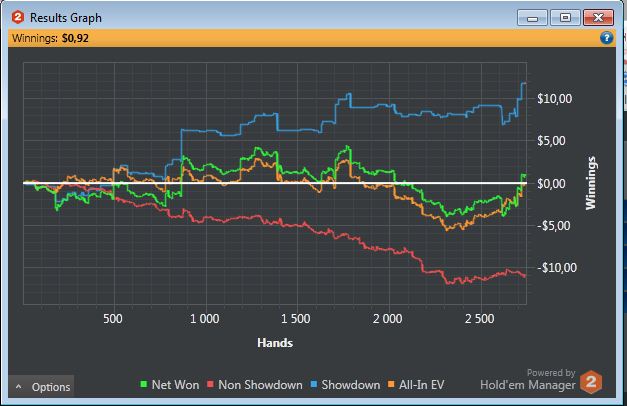Toggle the Net Won green legend swatch
The width and height of the screenshot is (627, 406).
(144, 384)
